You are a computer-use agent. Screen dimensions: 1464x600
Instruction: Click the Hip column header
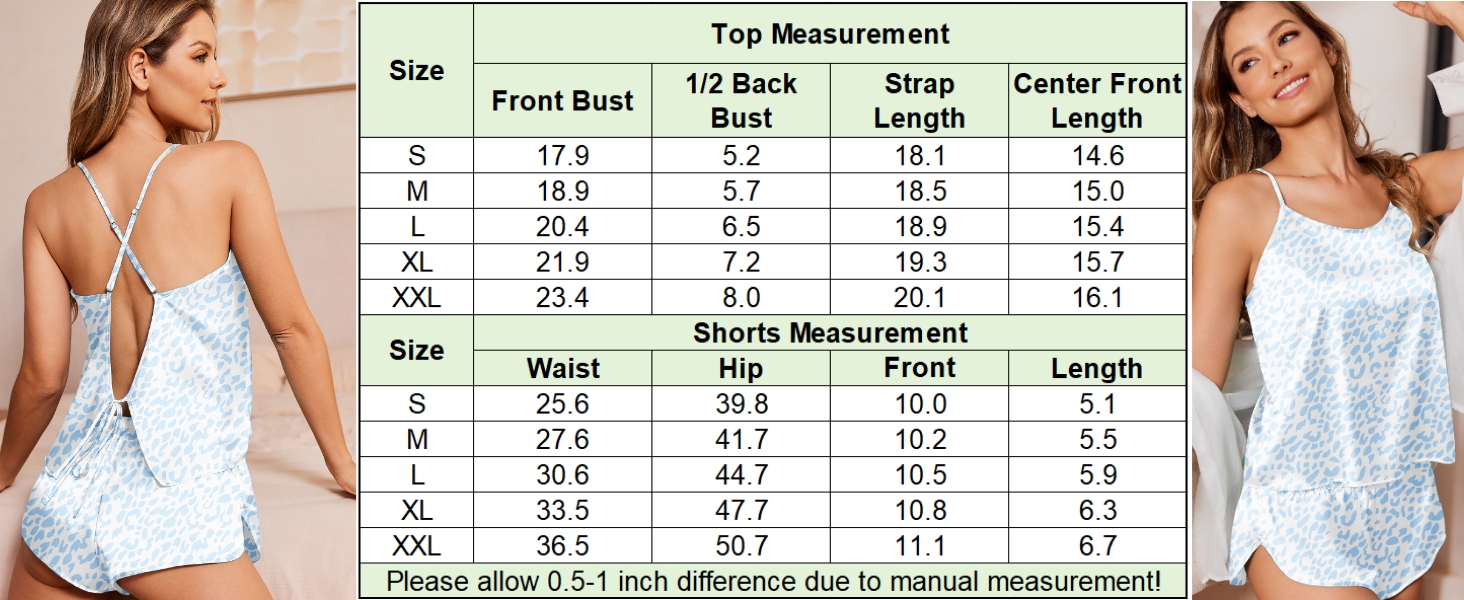(x=741, y=368)
